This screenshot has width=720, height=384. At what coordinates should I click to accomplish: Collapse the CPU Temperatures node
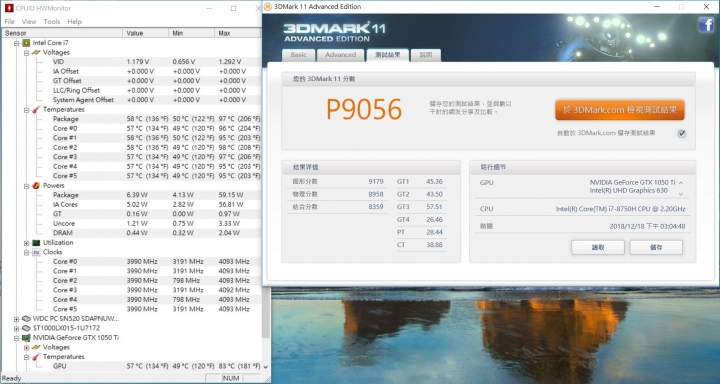(27, 109)
